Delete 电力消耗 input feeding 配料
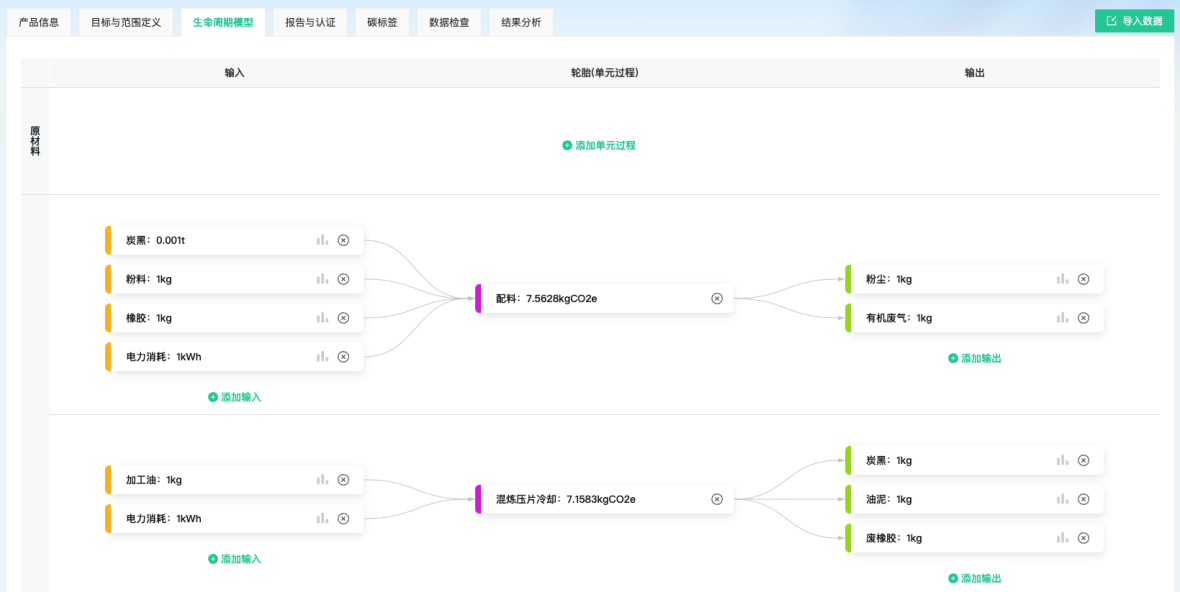This screenshot has height=592, width=1180. [343, 357]
